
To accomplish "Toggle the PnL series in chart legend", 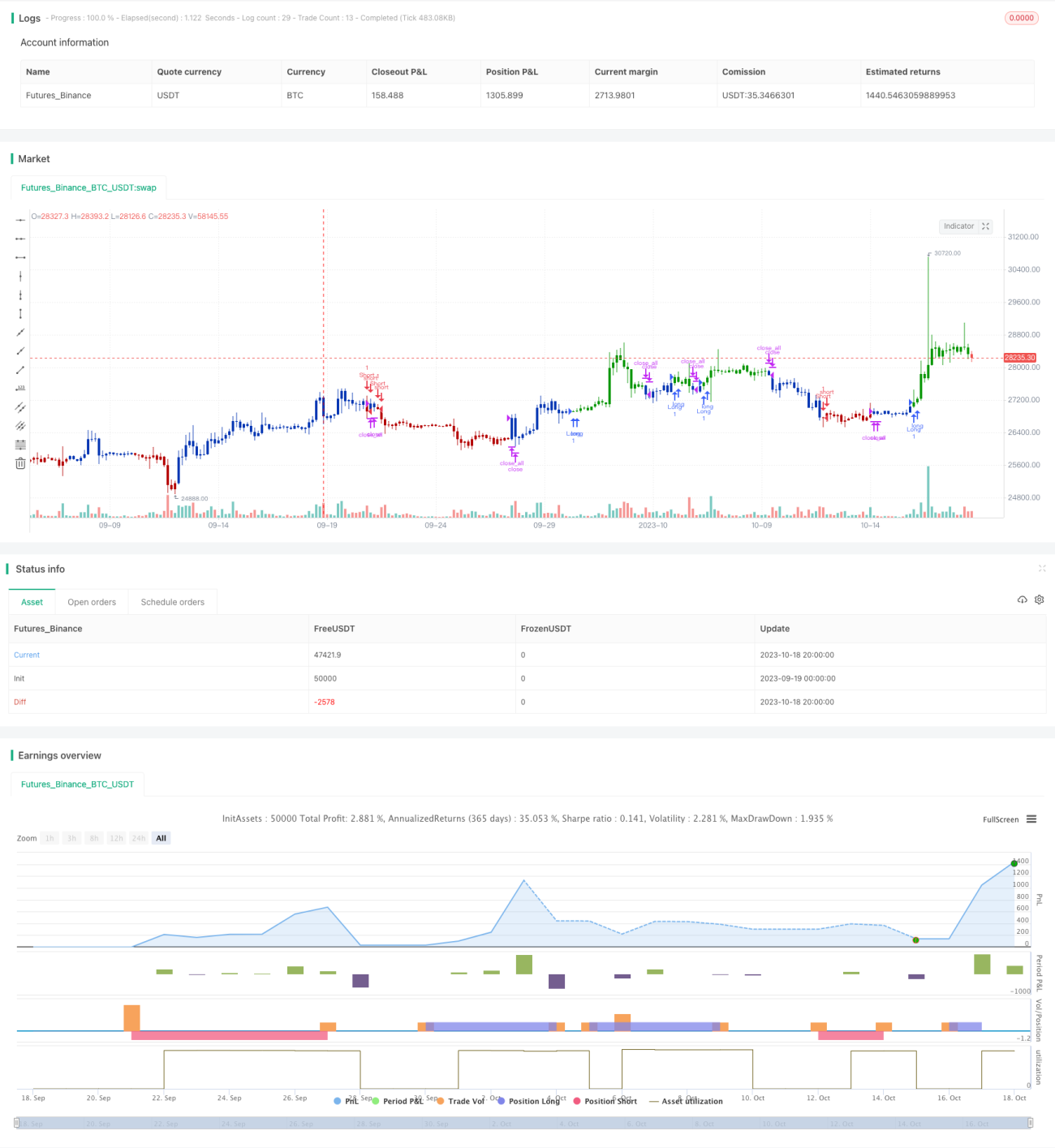I will (x=347, y=1101).
